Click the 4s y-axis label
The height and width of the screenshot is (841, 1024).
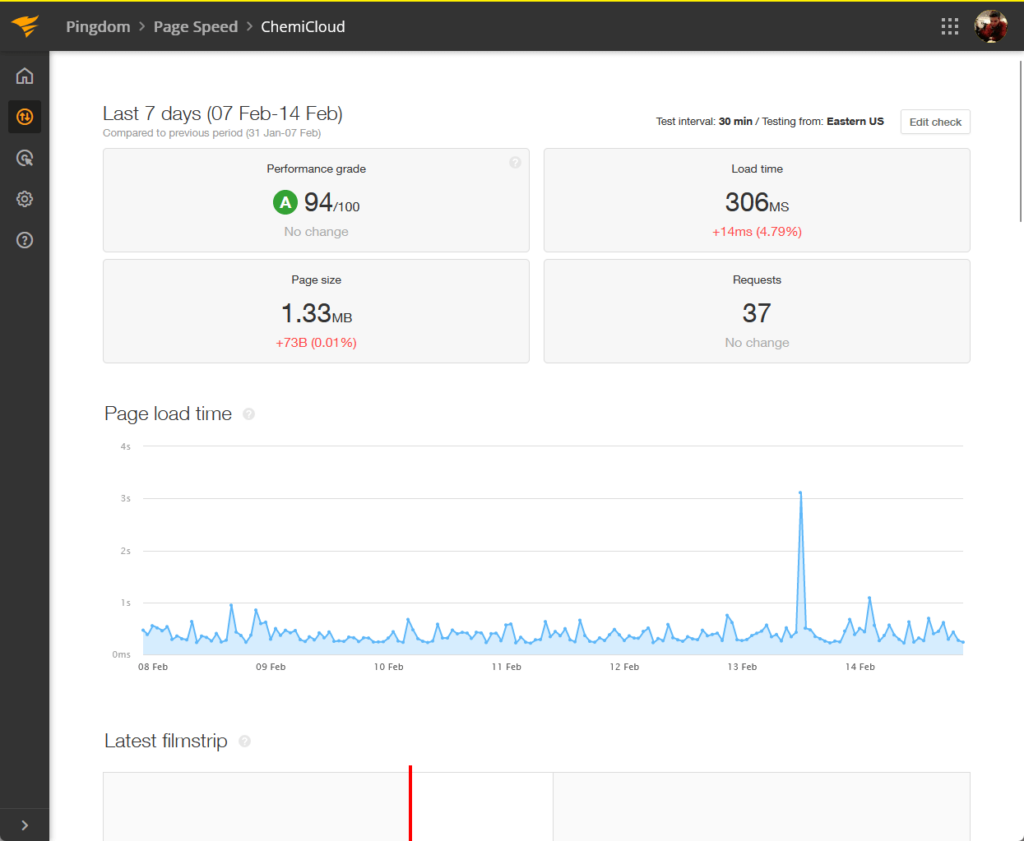tap(125, 447)
